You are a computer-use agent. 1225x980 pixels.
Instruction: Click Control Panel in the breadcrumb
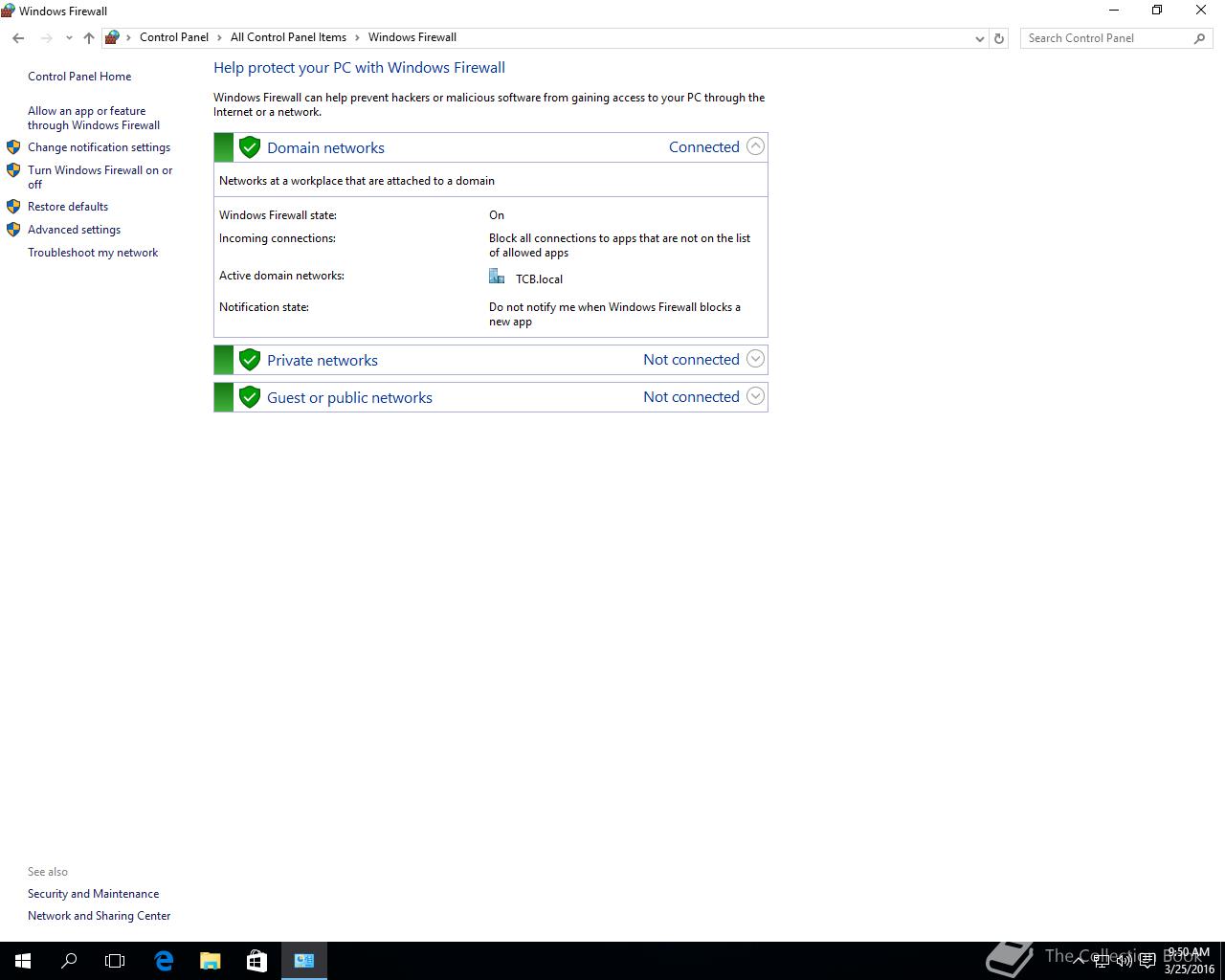coord(173,37)
